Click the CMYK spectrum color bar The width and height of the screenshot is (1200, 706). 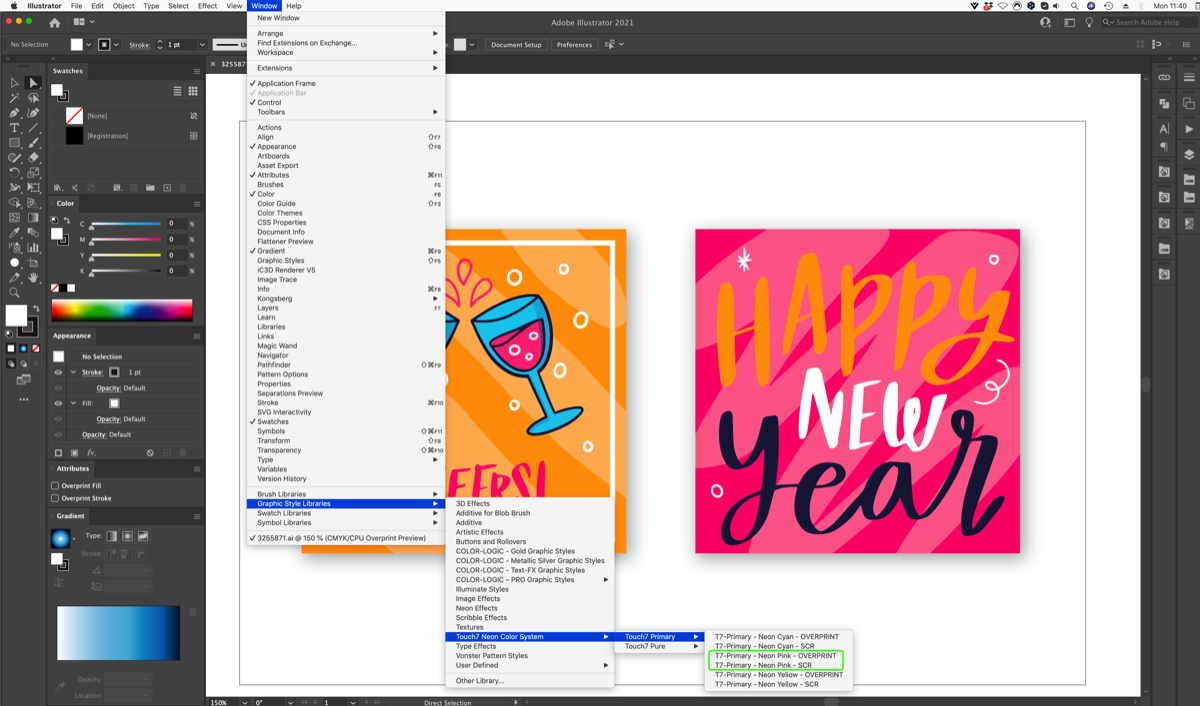122,310
